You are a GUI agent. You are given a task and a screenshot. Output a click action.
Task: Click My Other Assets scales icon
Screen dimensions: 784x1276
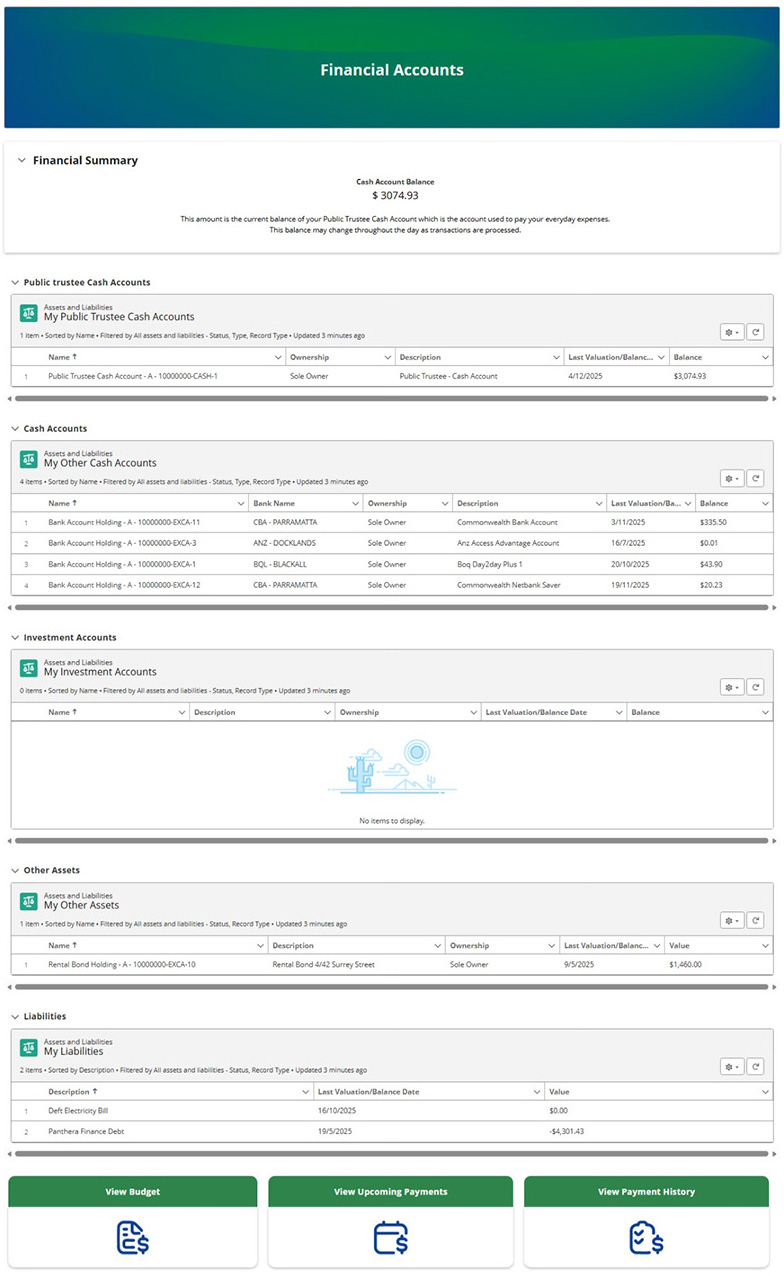29,900
